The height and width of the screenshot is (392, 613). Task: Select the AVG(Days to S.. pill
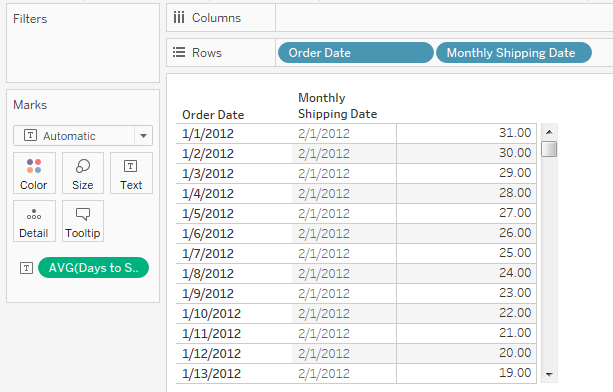click(93, 268)
